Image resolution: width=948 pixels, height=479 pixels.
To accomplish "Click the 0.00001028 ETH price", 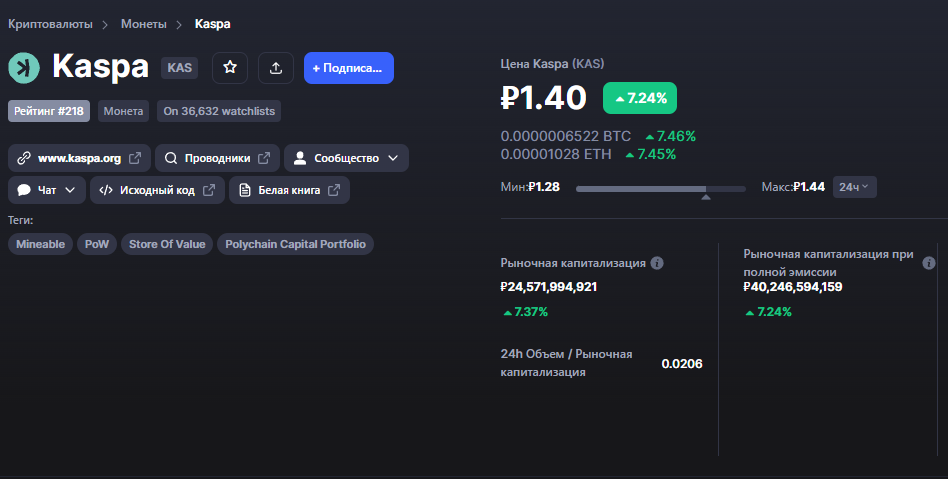I will point(556,154).
